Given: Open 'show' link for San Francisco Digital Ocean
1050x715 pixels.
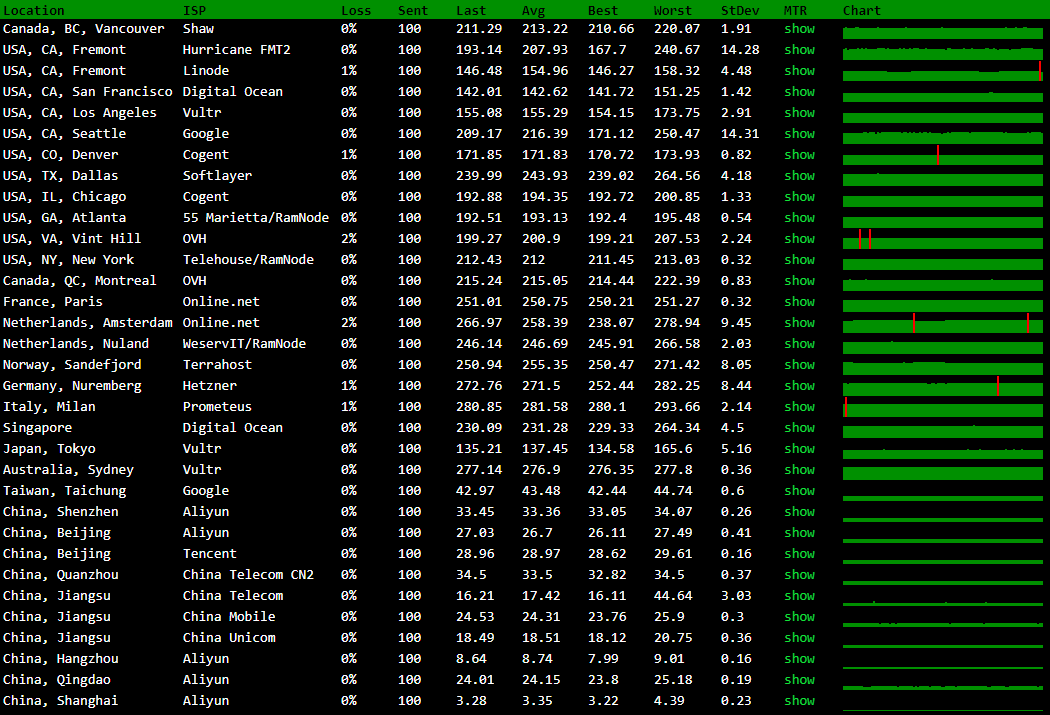Looking at the screenshot, I should coord(800,92).
